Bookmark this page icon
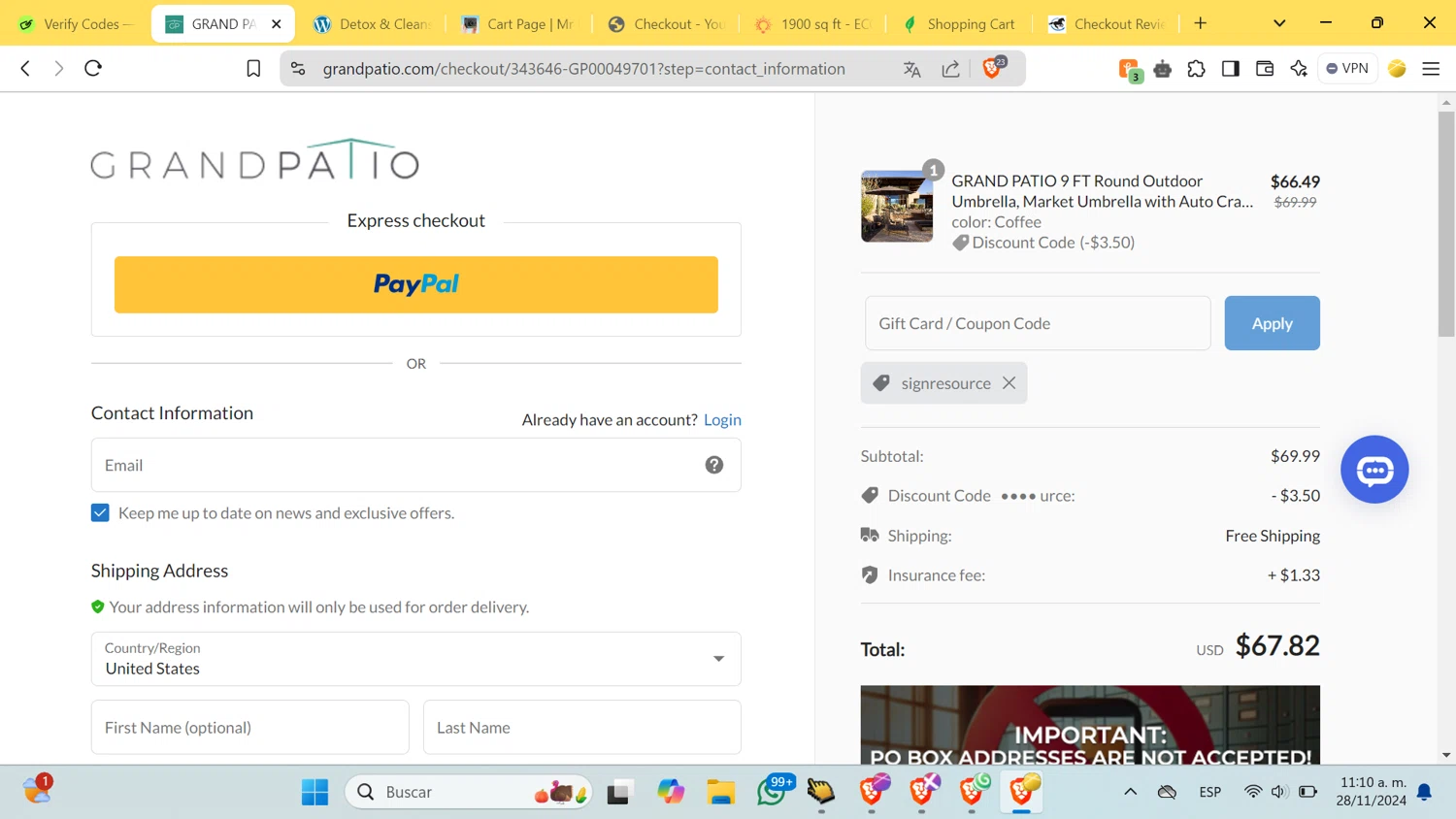 (x=253, y=69)
